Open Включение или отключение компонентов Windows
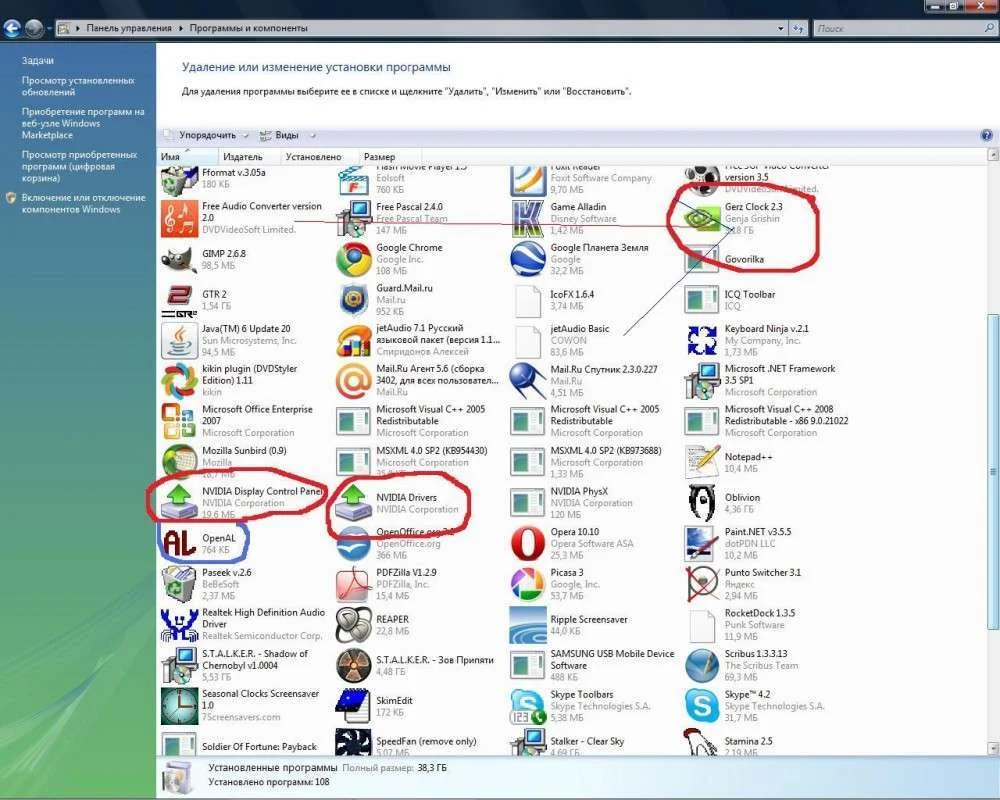 [x=83, y=204]
